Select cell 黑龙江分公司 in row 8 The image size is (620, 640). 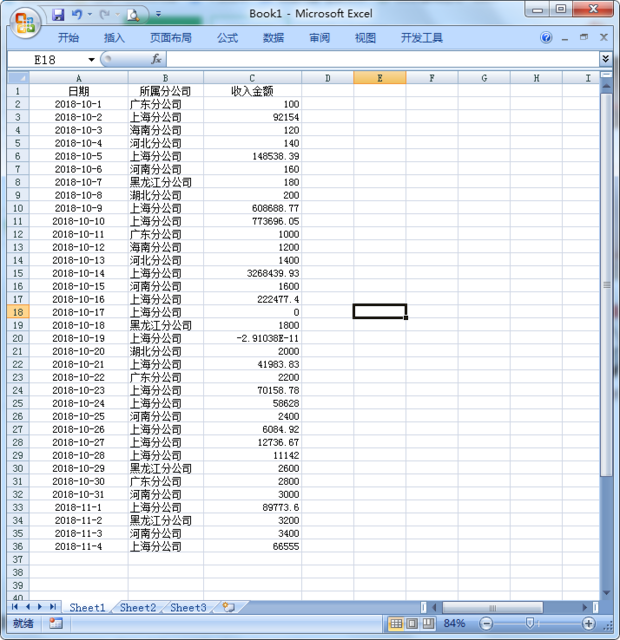165,182
